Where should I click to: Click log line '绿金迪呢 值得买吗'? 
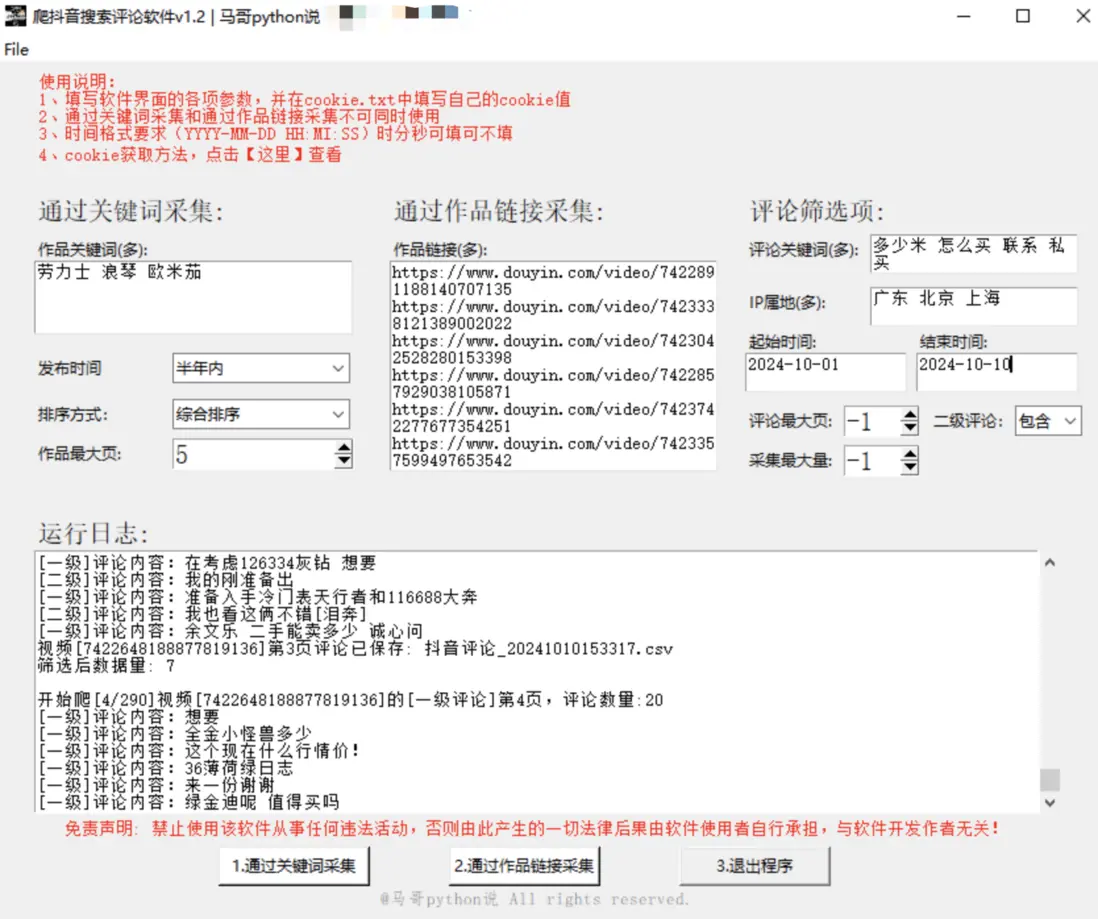click(x=188, y=802)
